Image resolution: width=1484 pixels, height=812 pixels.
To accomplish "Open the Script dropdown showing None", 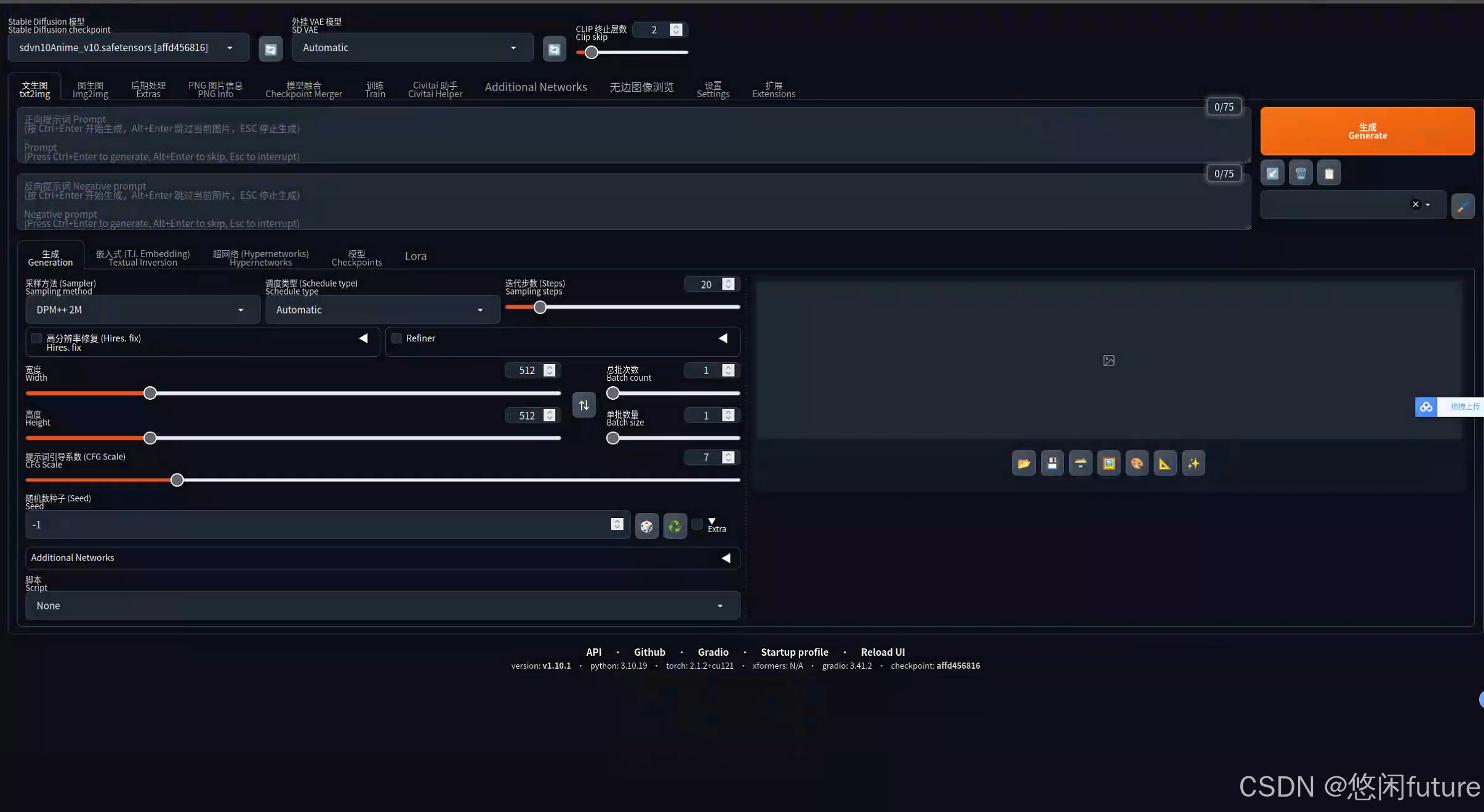I will (382, 605).
